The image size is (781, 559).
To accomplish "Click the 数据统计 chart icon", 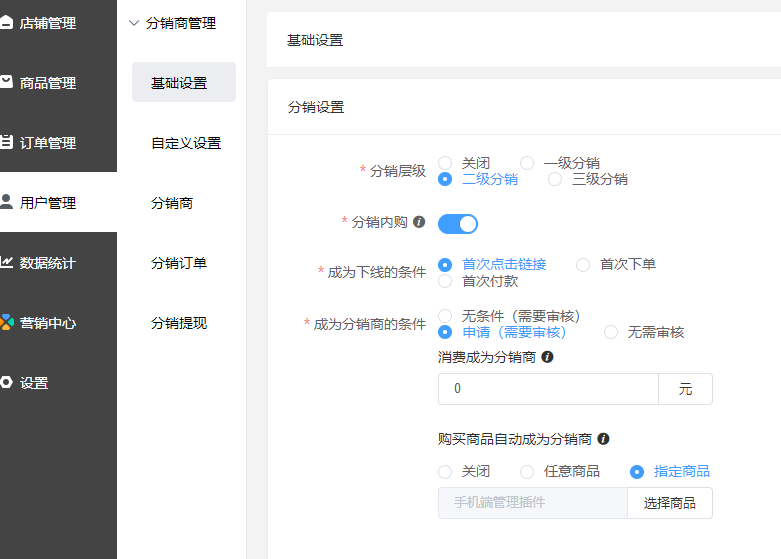I will click(x=7, y=262).
